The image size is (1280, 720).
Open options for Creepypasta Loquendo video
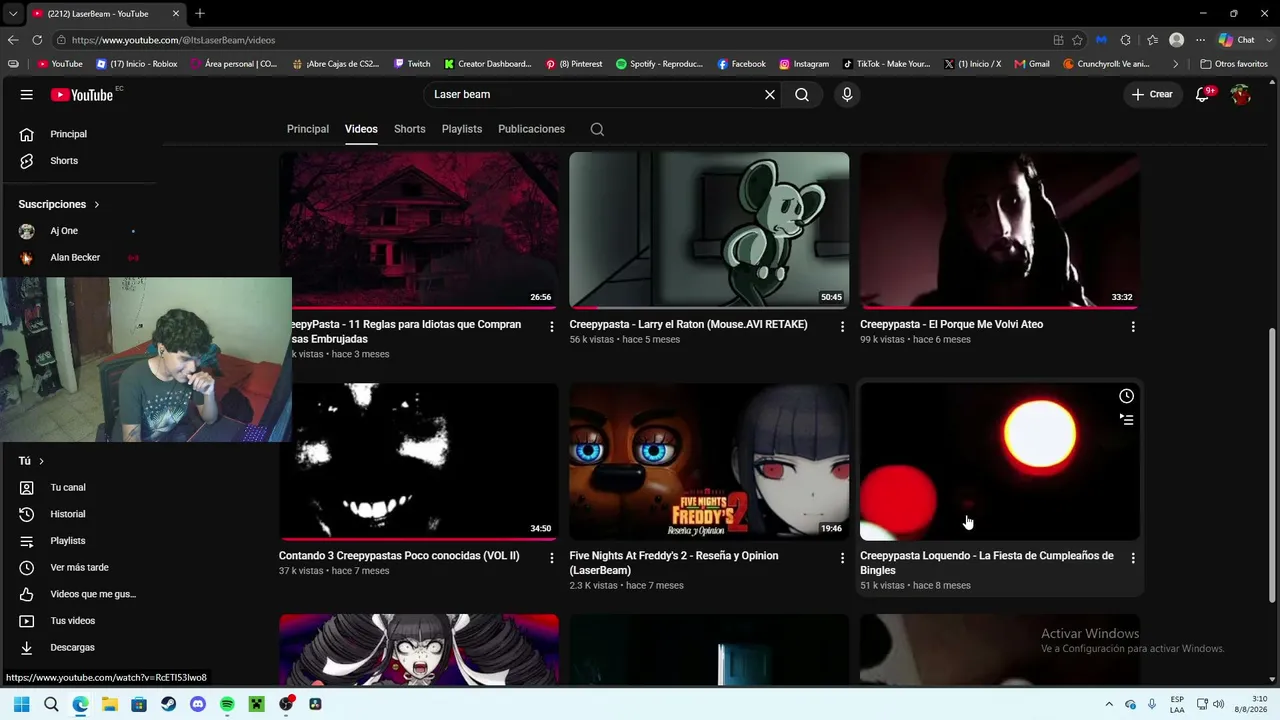1133,558
